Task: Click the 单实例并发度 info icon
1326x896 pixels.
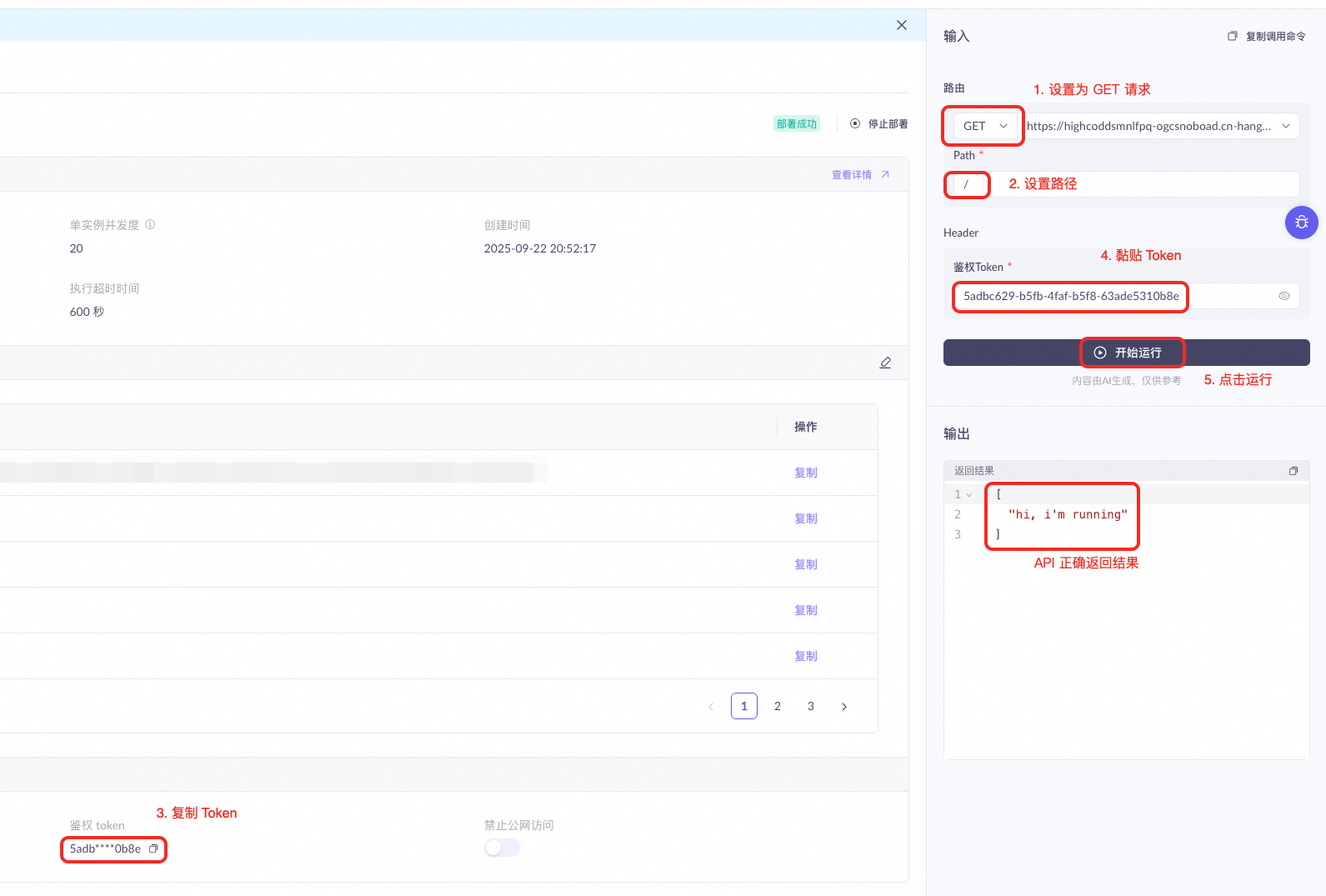Action: [150, 224]
